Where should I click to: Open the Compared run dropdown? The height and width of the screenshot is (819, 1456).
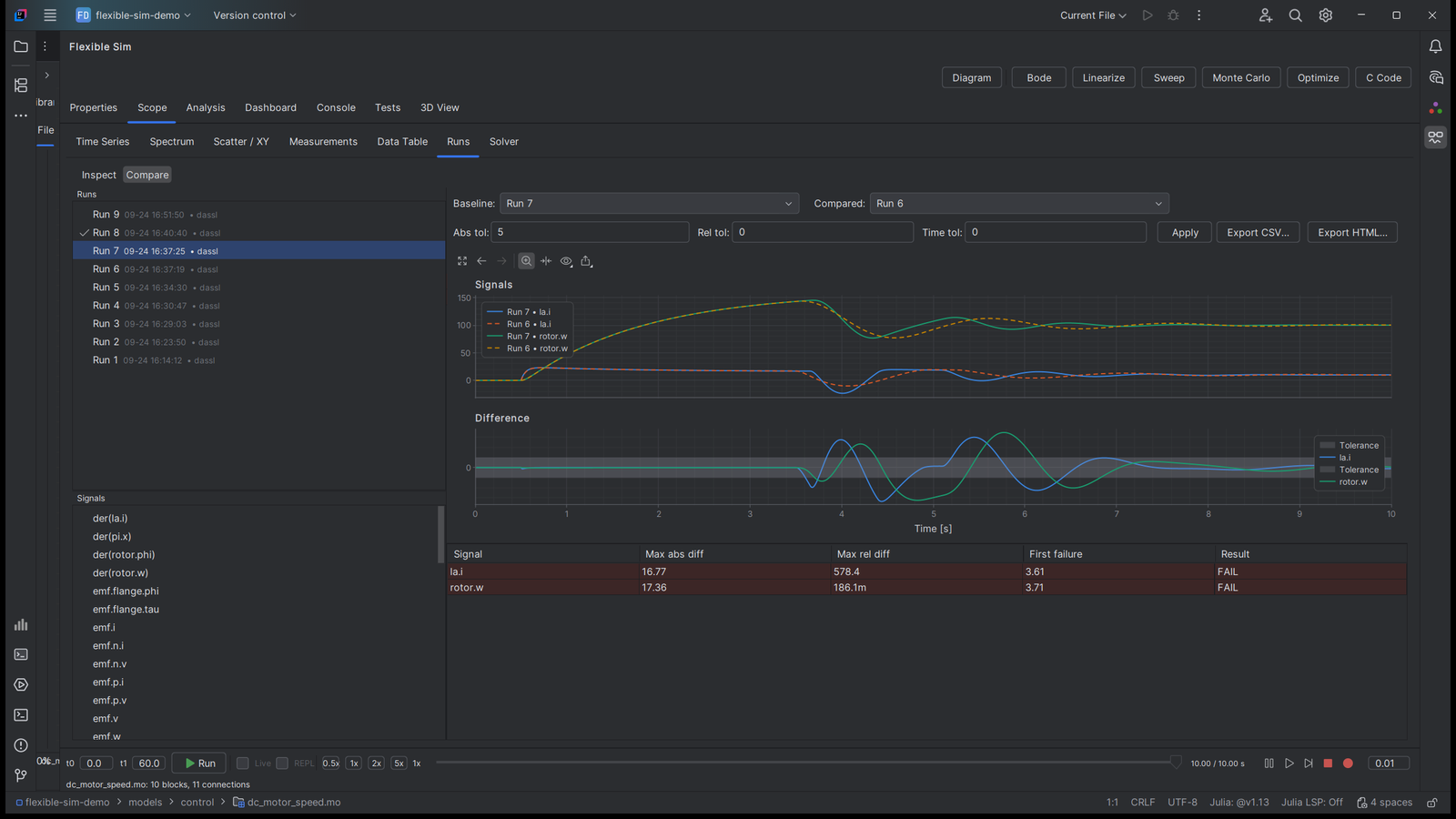(1019, 204)
